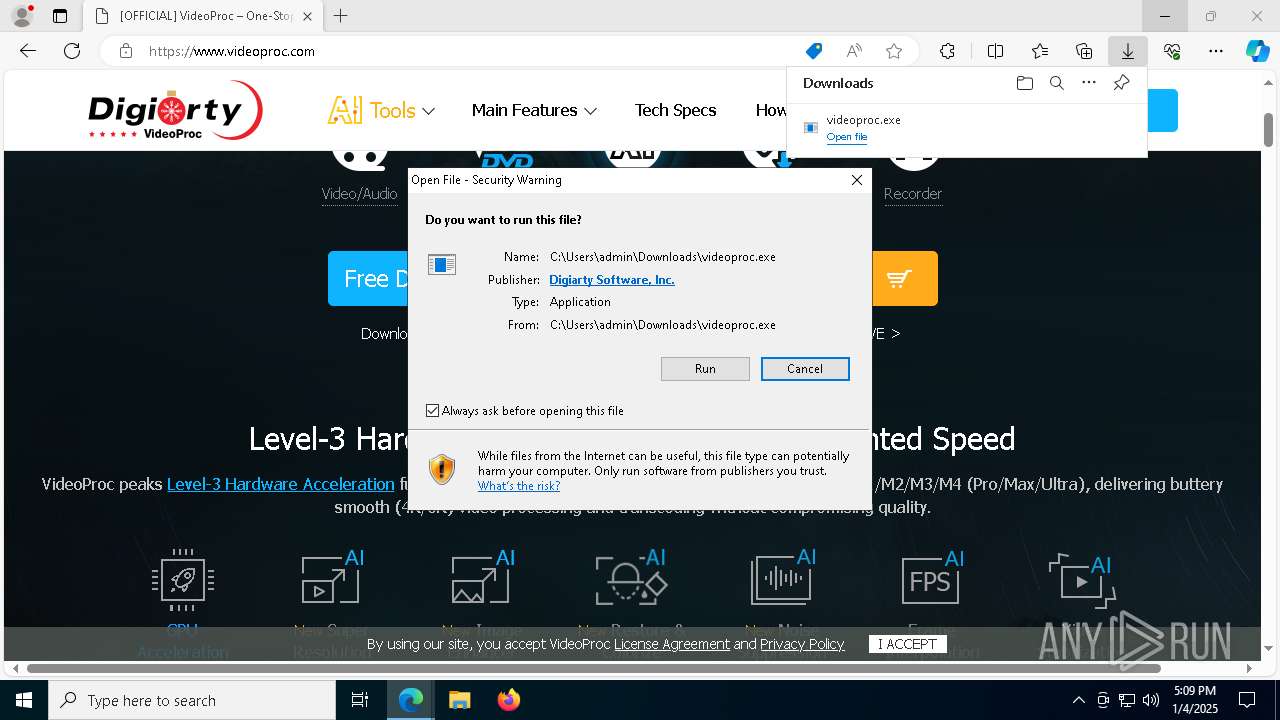View site information lock icon

126,51
